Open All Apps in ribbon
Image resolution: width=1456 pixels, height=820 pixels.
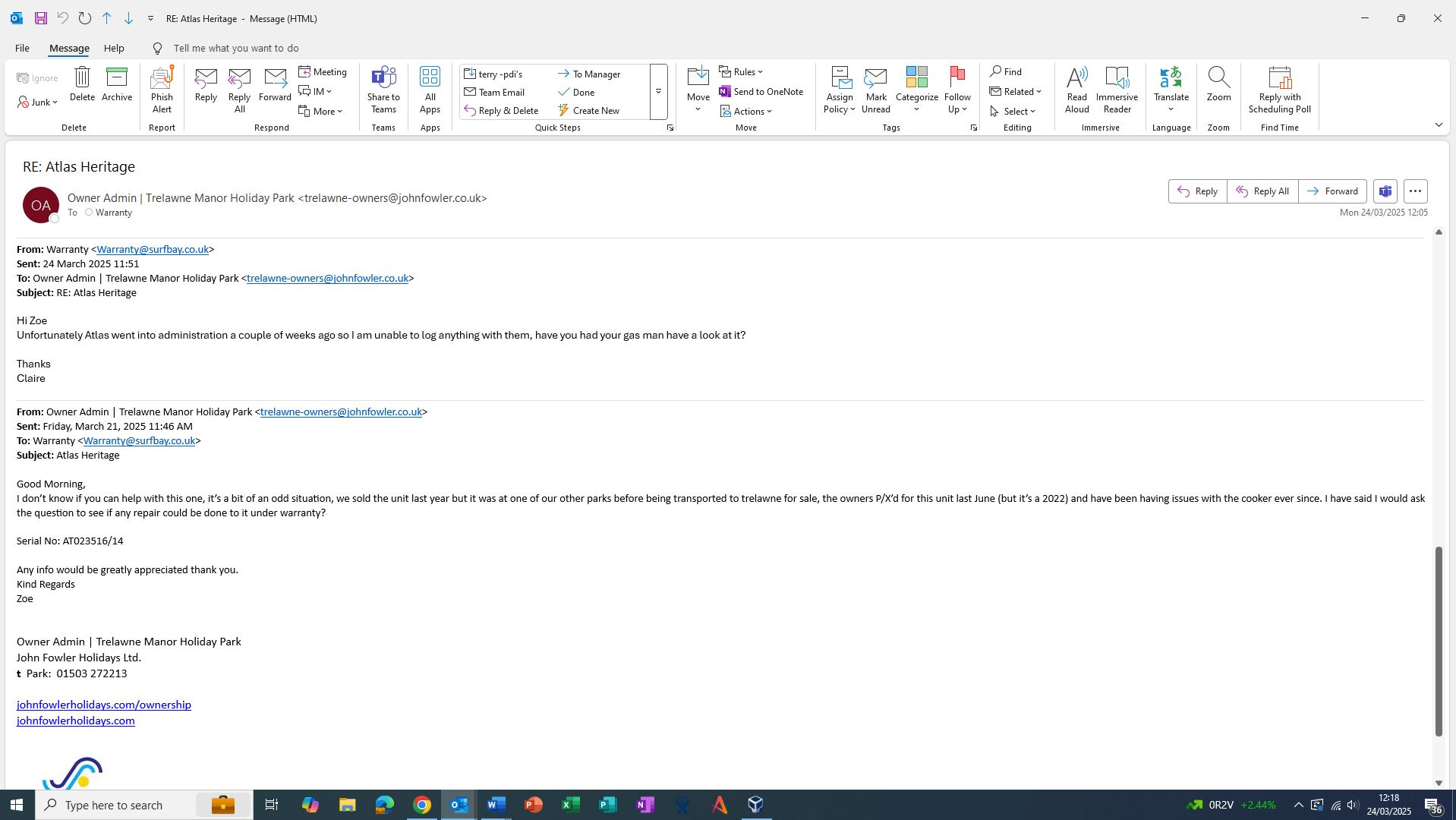430,90
